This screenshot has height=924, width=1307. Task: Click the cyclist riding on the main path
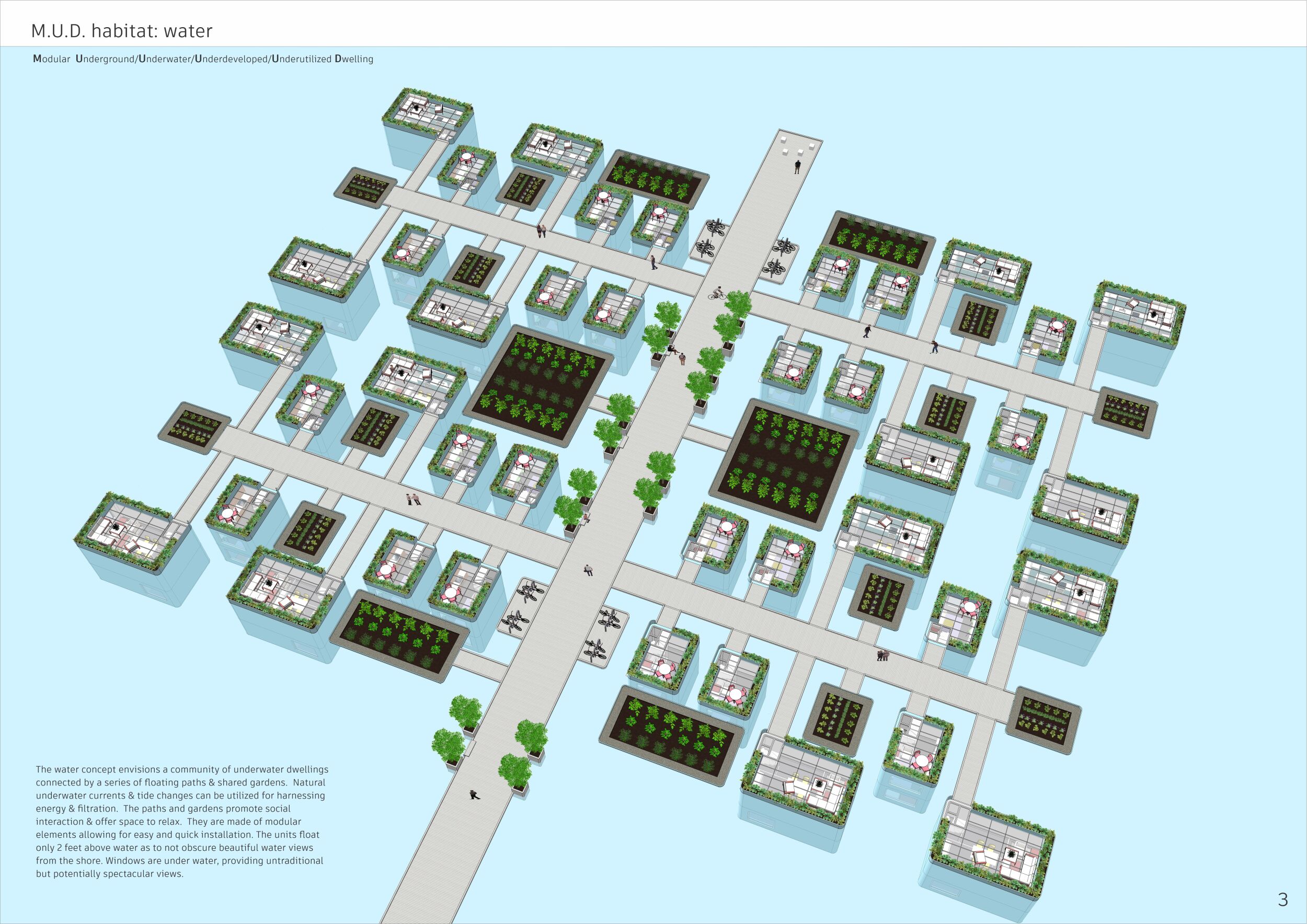[717, 293]
